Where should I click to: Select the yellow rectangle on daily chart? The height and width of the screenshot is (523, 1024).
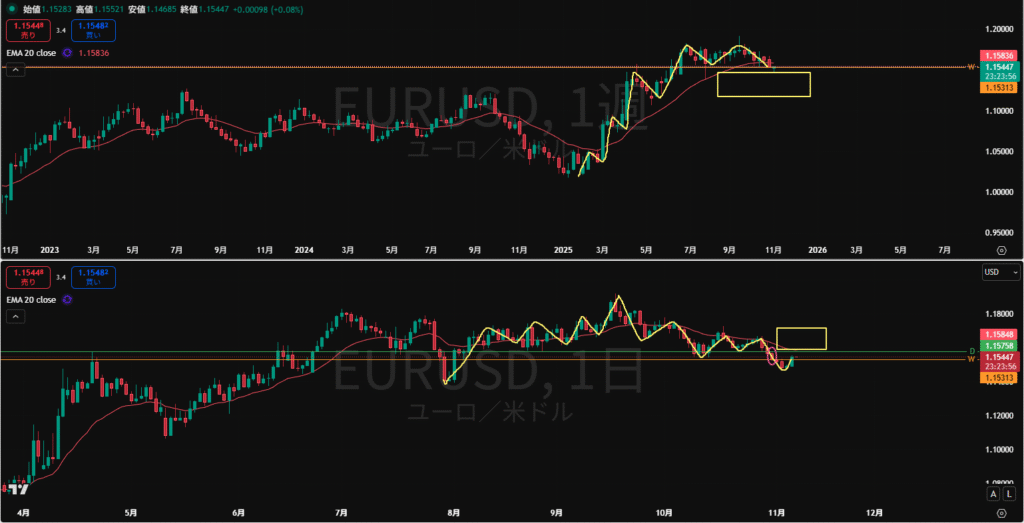[801, 339]
